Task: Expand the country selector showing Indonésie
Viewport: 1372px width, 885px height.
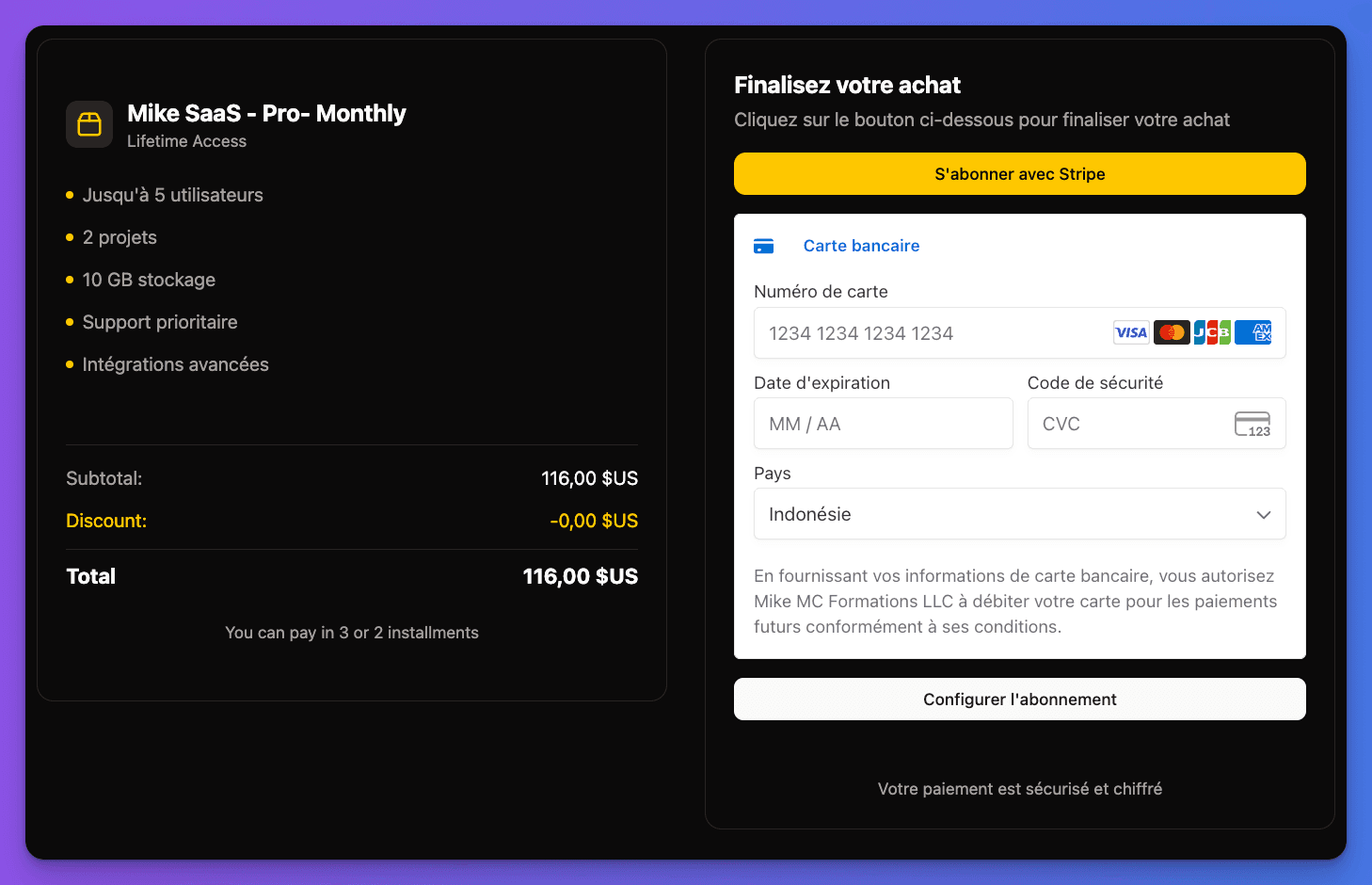Action: (x=1020, y=514)
